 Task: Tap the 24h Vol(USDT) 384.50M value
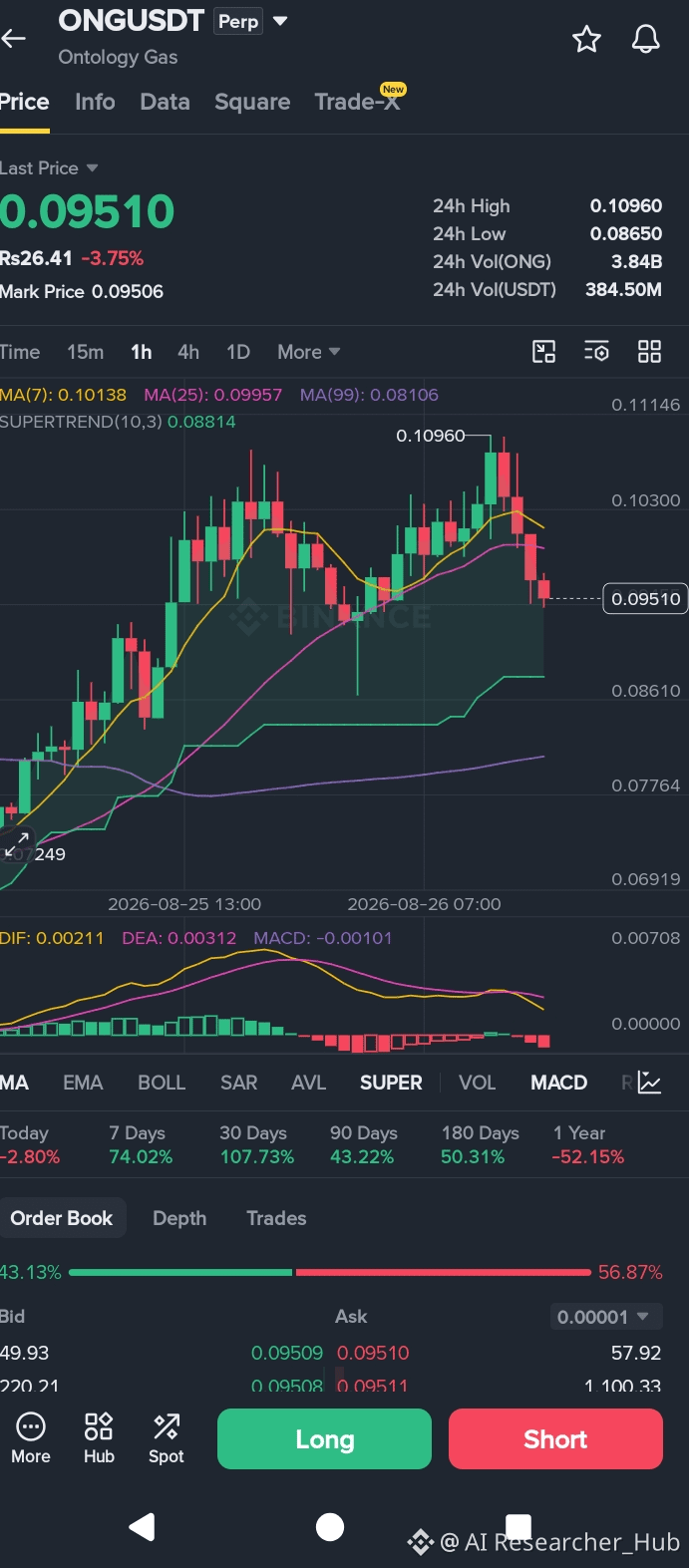(x=623, y=290)
